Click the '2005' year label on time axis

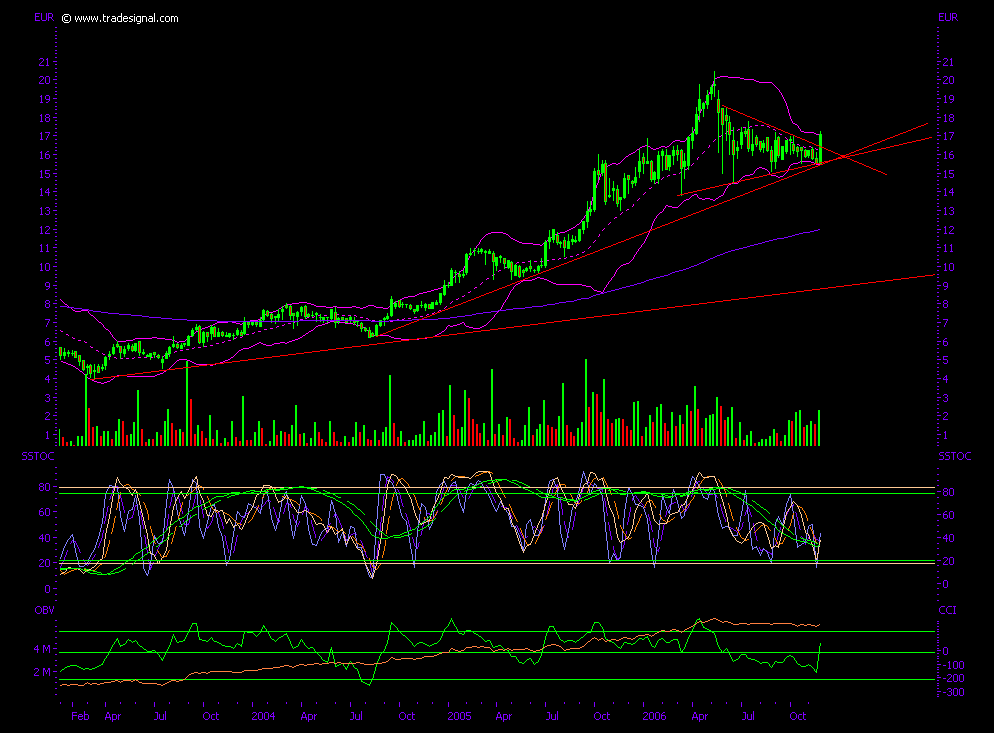point(460,717)
